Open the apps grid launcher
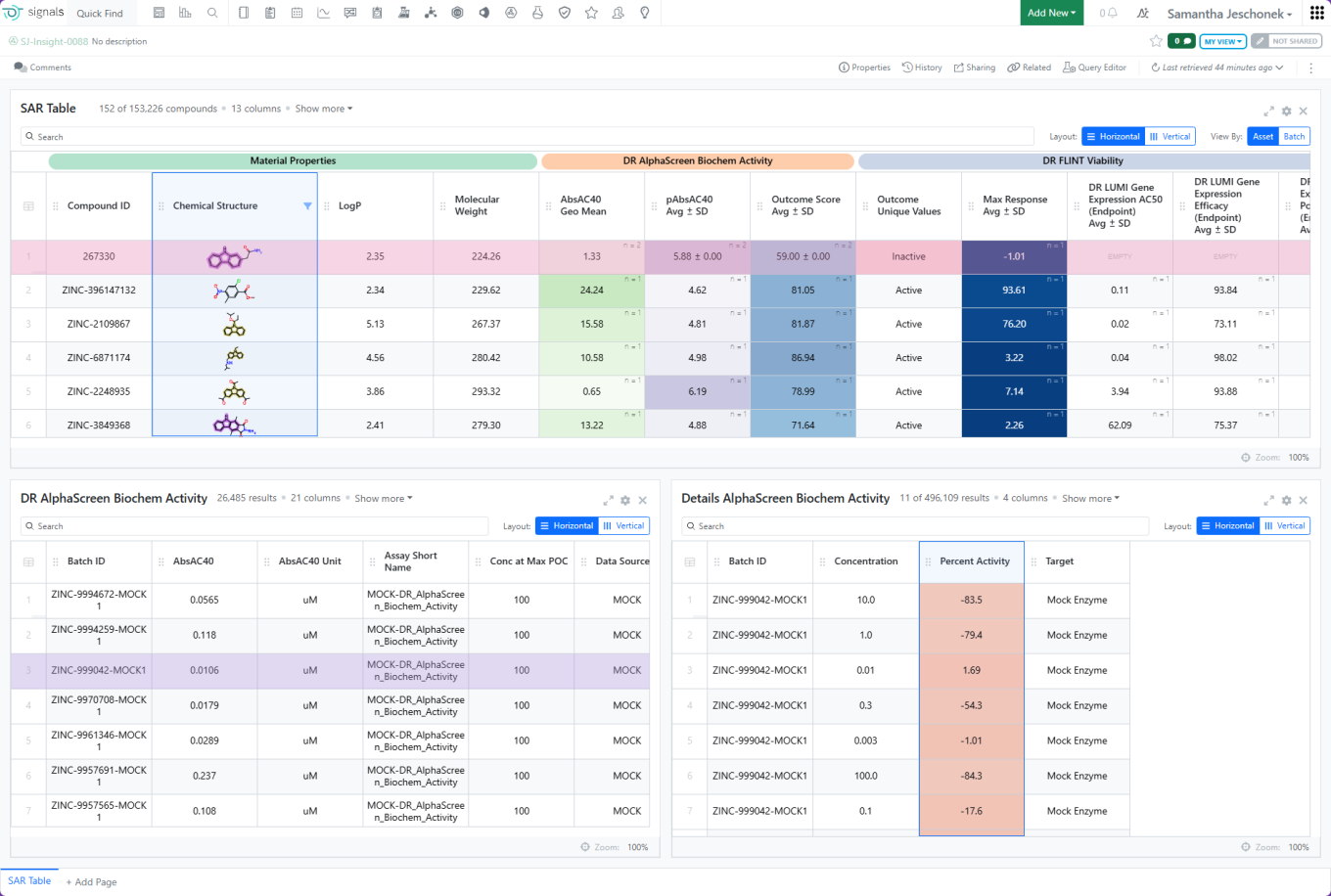 pyautogui.click(x=1316, y=13)
